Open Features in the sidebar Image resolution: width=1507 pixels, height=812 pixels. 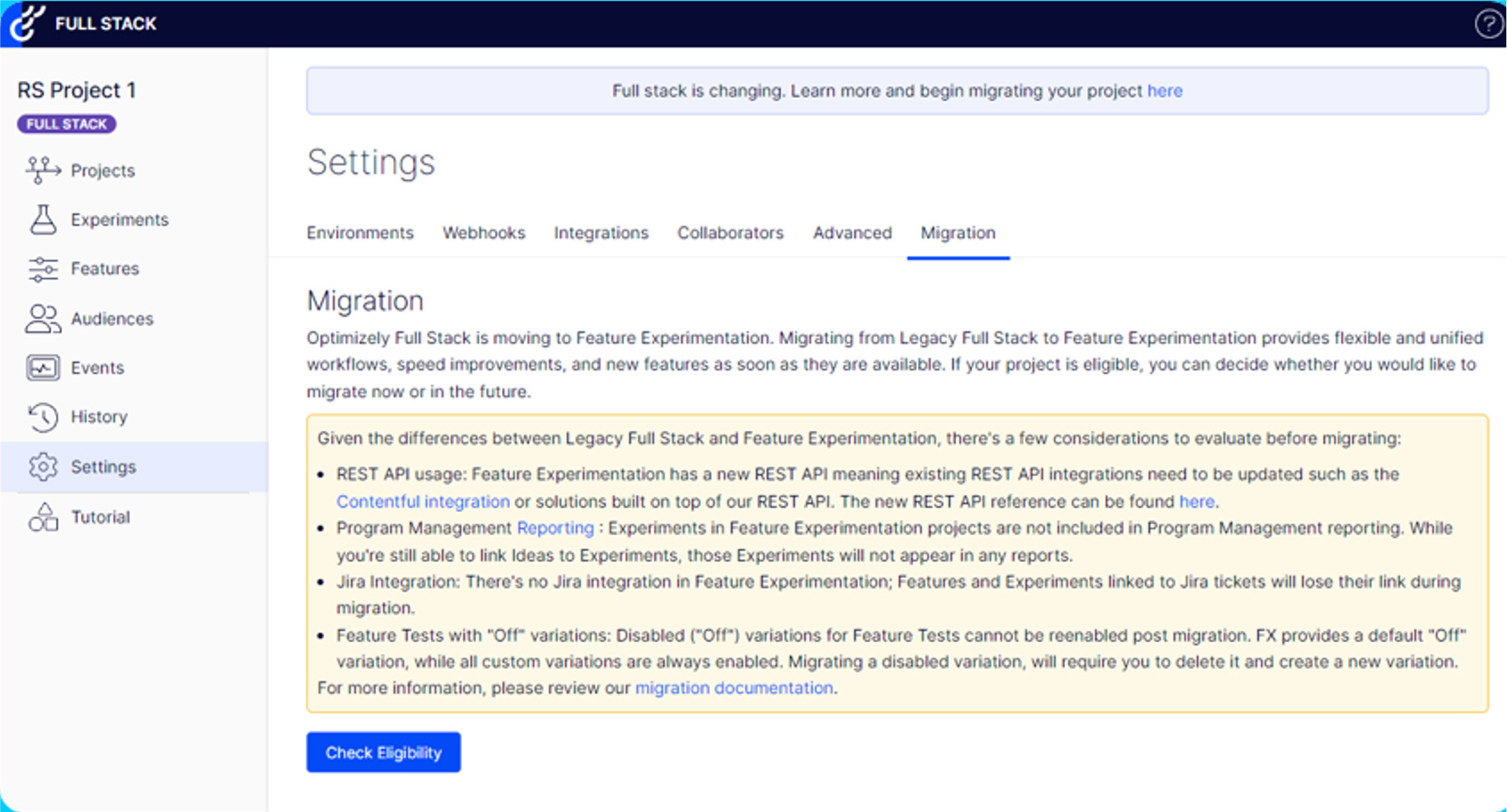pos(105,268)
